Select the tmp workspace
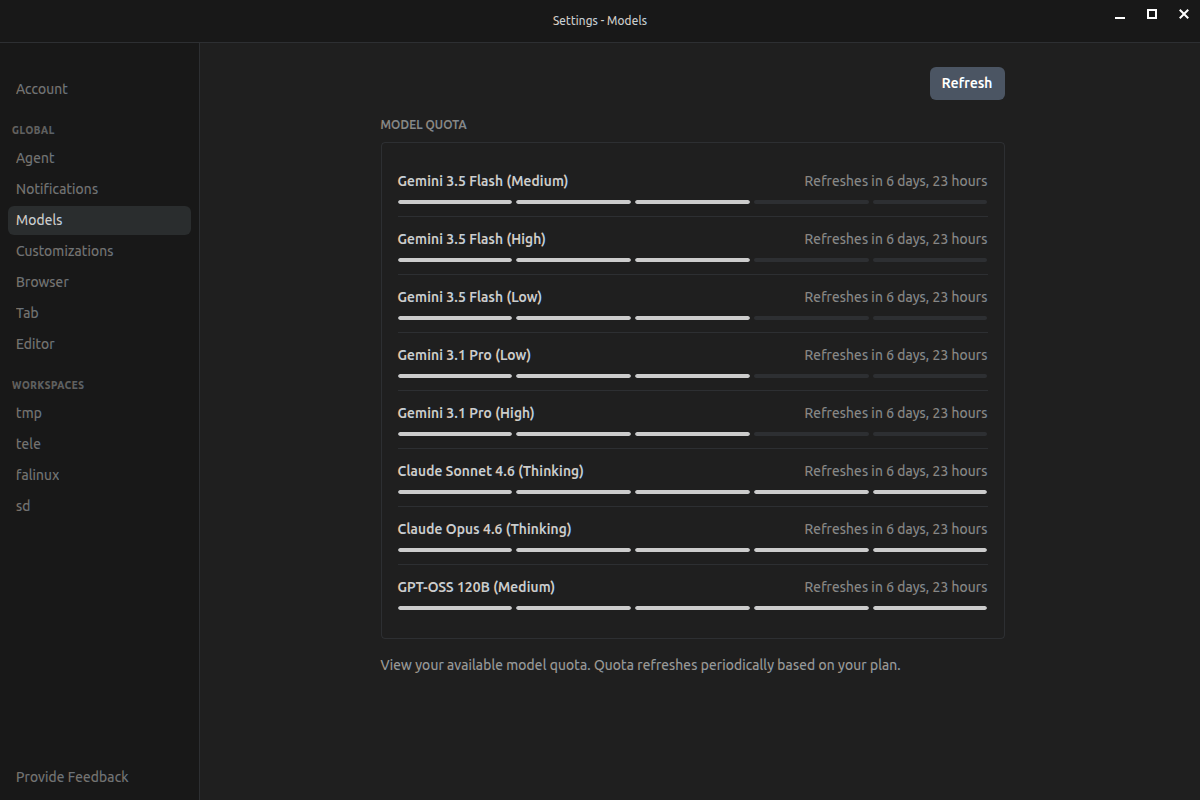Screen dimensions: 1200x800 (29, 413)
